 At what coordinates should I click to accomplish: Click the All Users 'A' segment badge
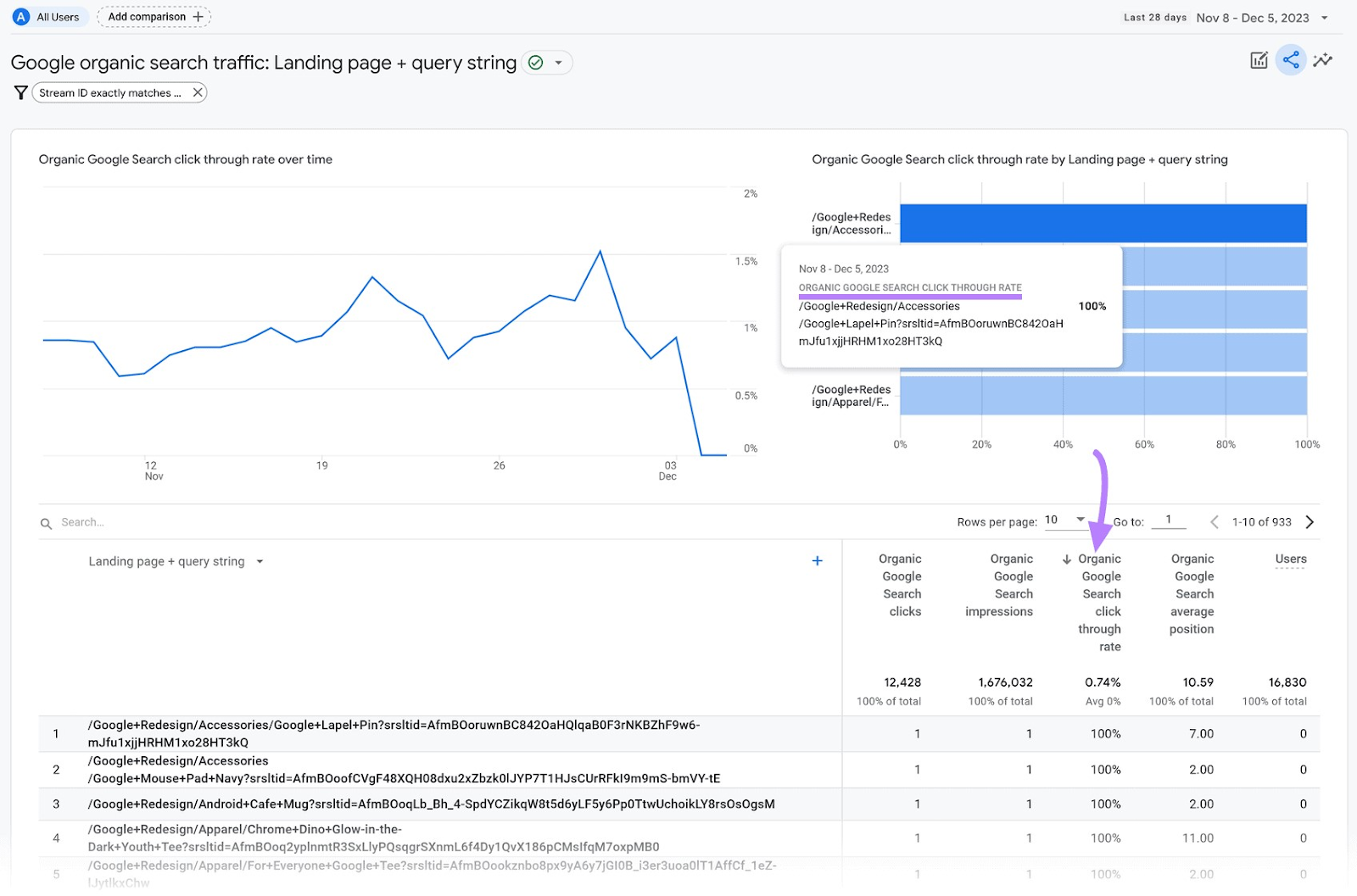pyautogui.click(x=21, y=17)
